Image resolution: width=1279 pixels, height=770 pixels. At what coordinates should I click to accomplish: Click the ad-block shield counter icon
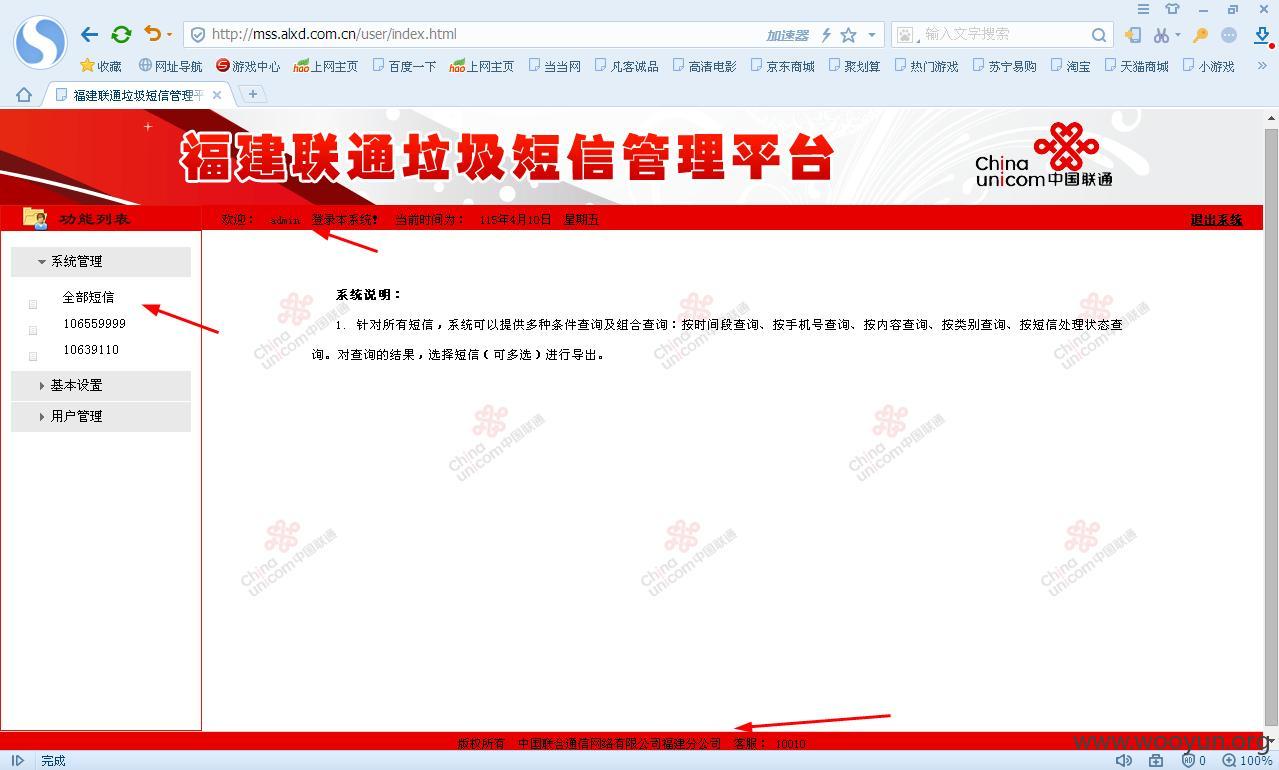1193,761
